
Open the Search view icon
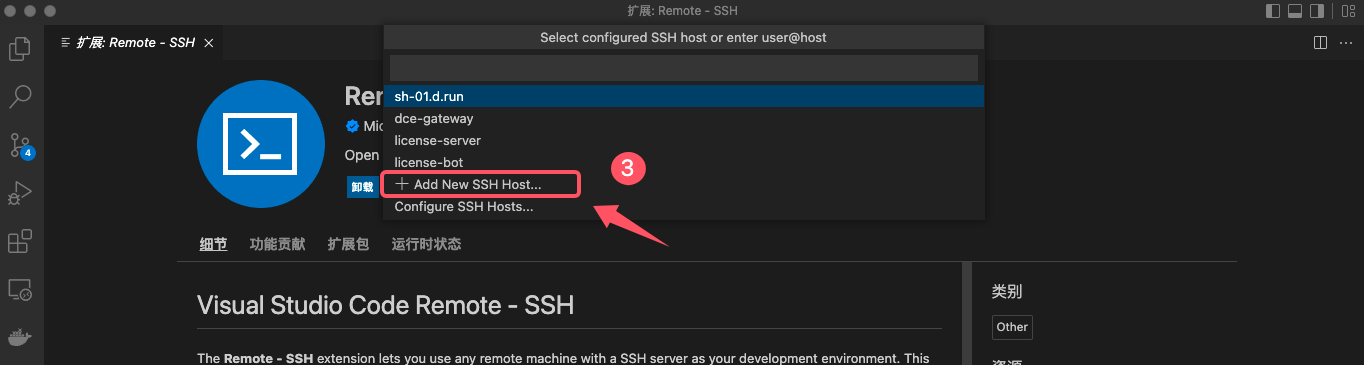(20, 96)
